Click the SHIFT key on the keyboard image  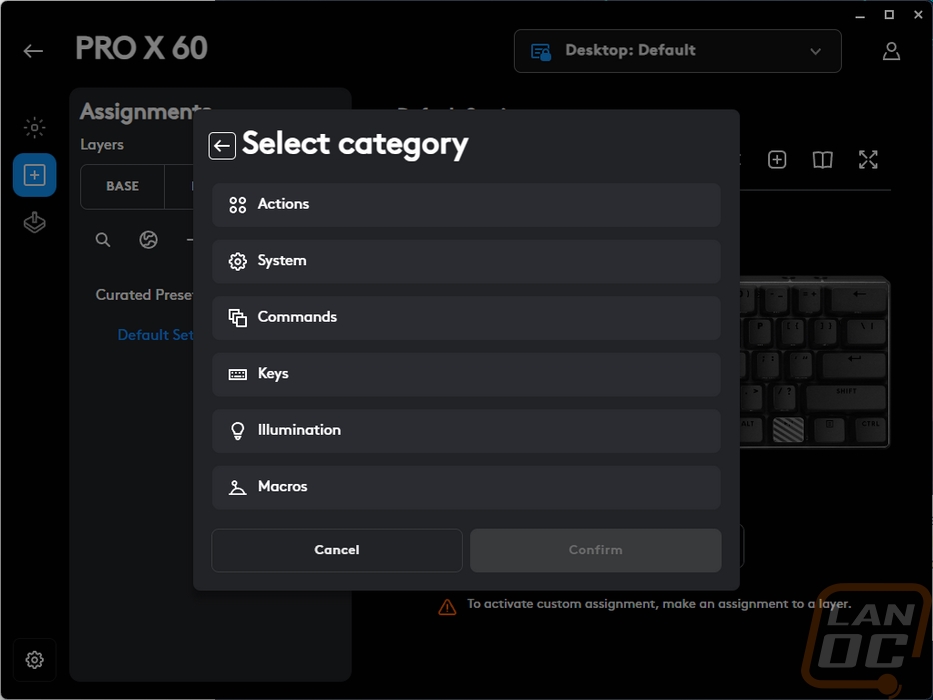coord(846,396)
